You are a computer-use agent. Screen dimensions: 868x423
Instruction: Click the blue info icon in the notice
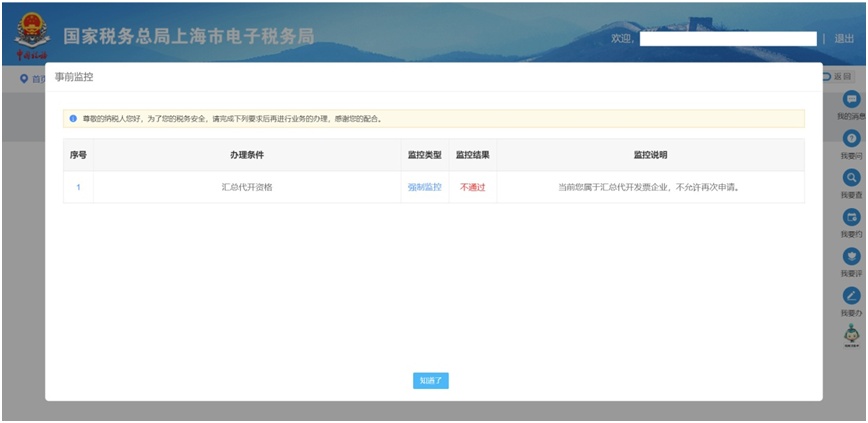coord(73,119)
